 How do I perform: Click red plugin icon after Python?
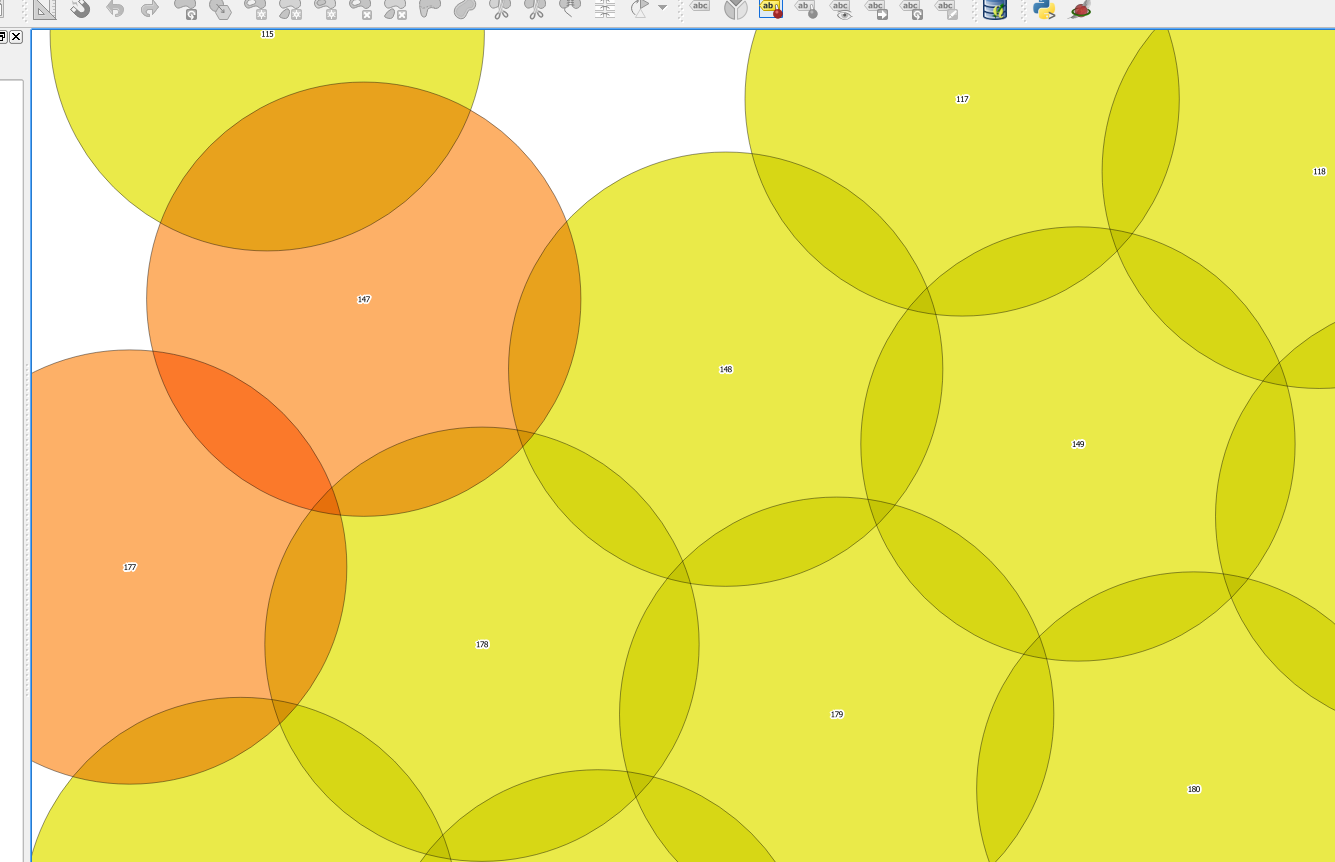1080,9
